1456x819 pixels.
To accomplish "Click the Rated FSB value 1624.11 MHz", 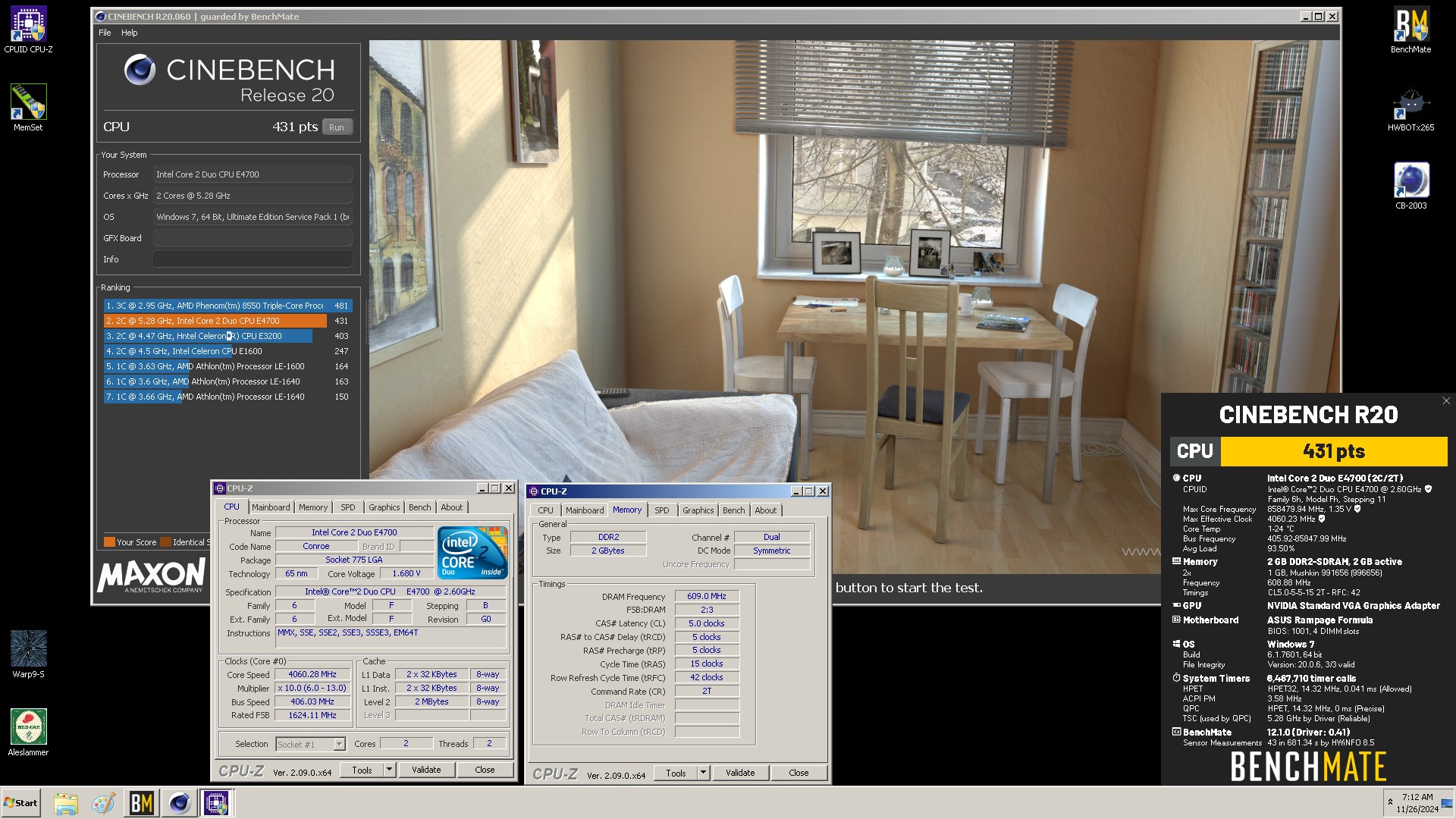I will point(312,716).
